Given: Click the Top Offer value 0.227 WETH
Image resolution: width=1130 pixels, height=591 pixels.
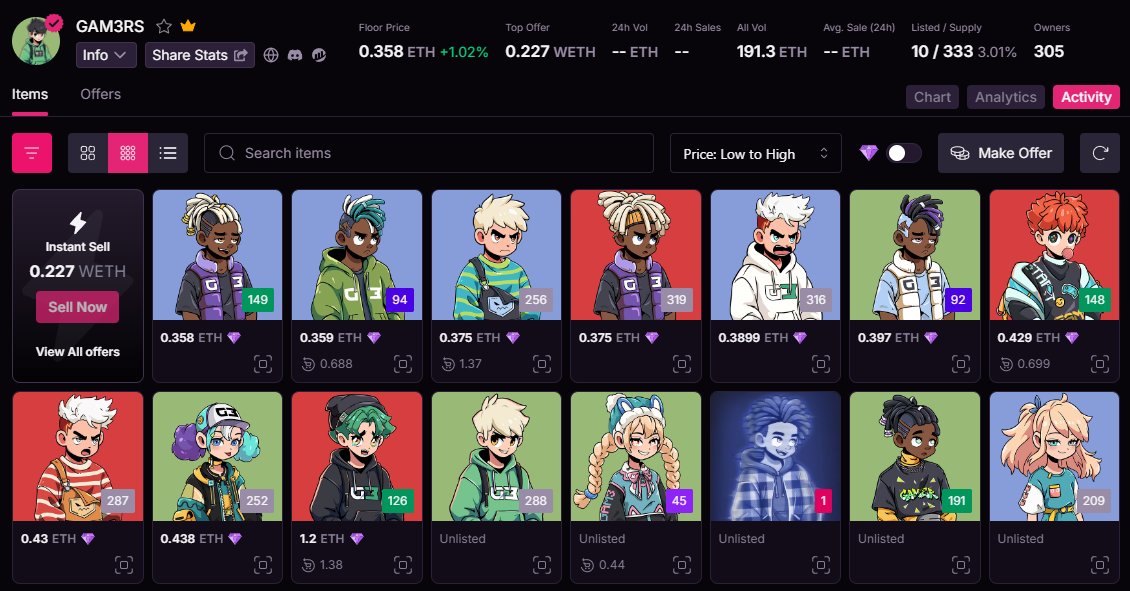Looking at the screenshot, I should [x=550, y=52].
